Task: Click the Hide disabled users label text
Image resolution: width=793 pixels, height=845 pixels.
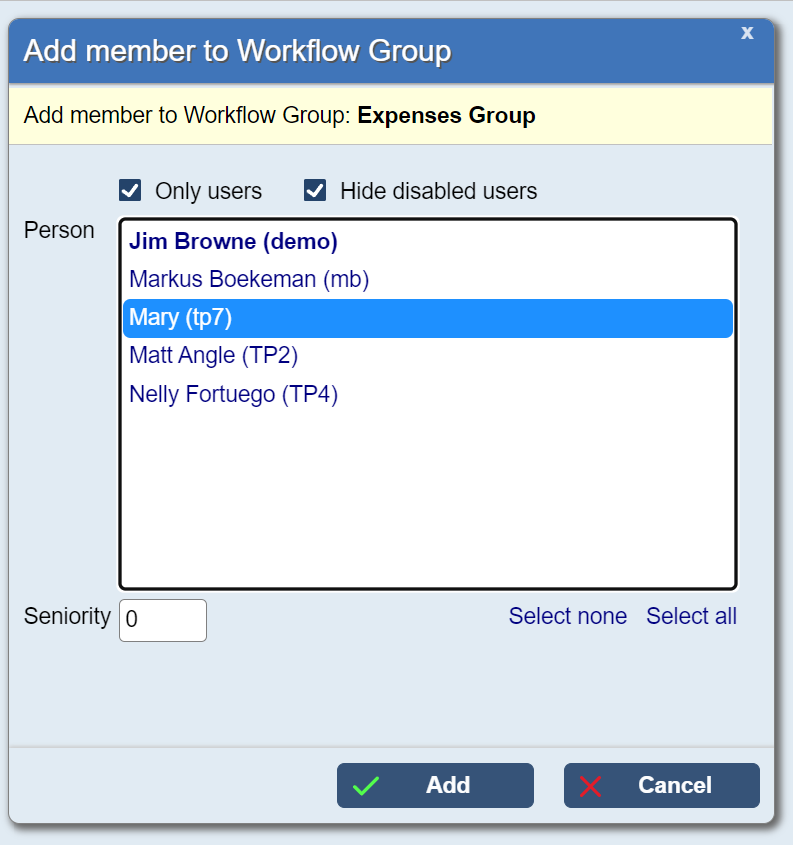Action: point(438,191)
